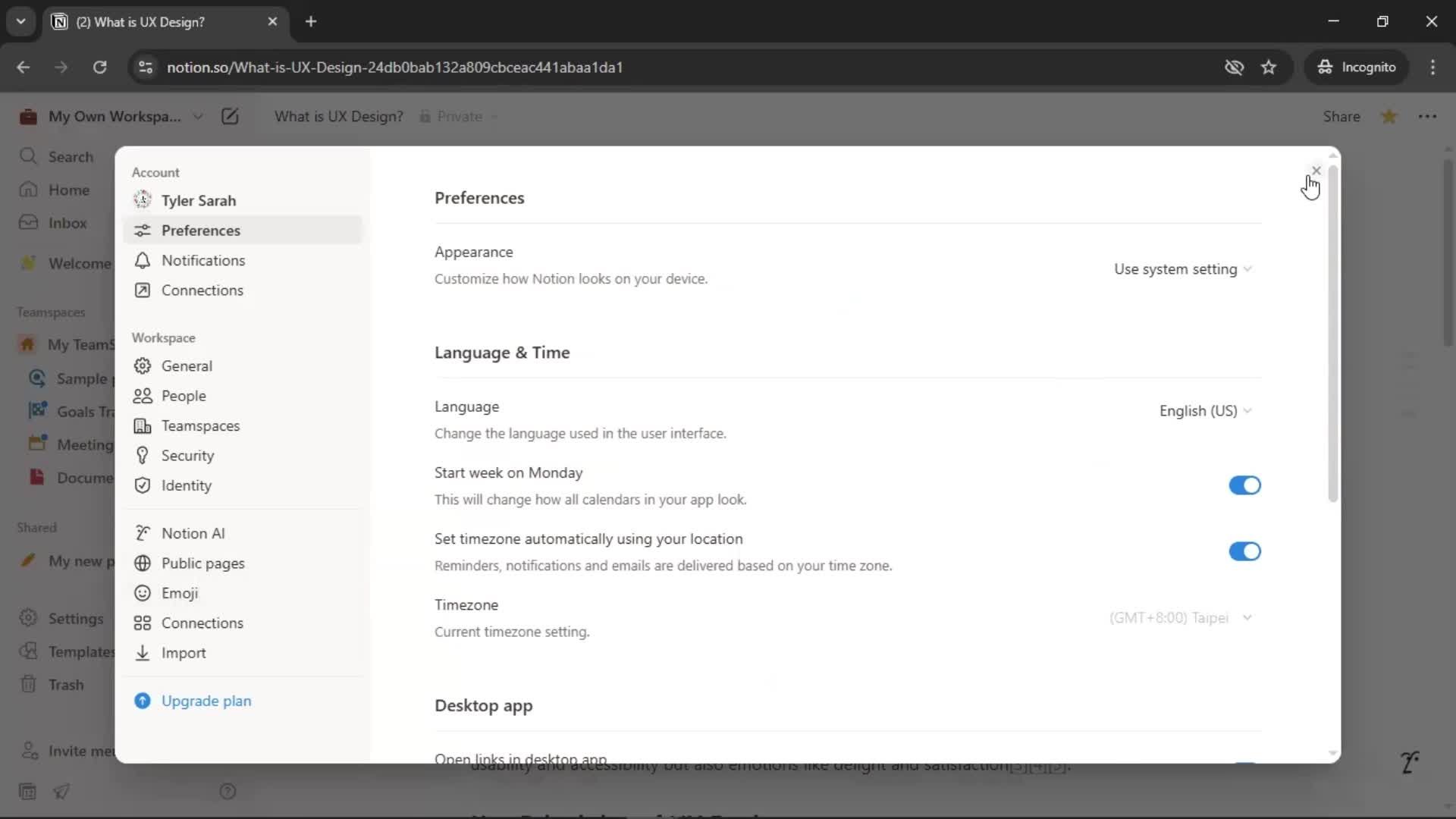
Task: Click the Notion AI floating button
Action: [1409, 761]
